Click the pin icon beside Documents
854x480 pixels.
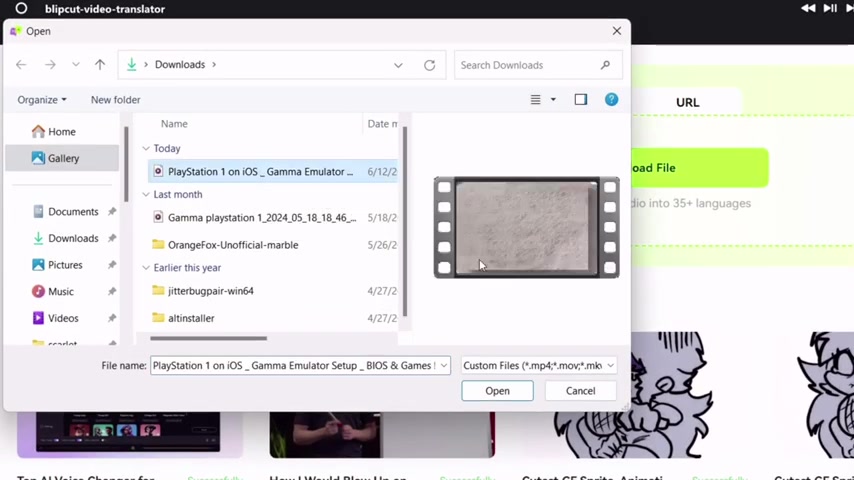[112, 212]
